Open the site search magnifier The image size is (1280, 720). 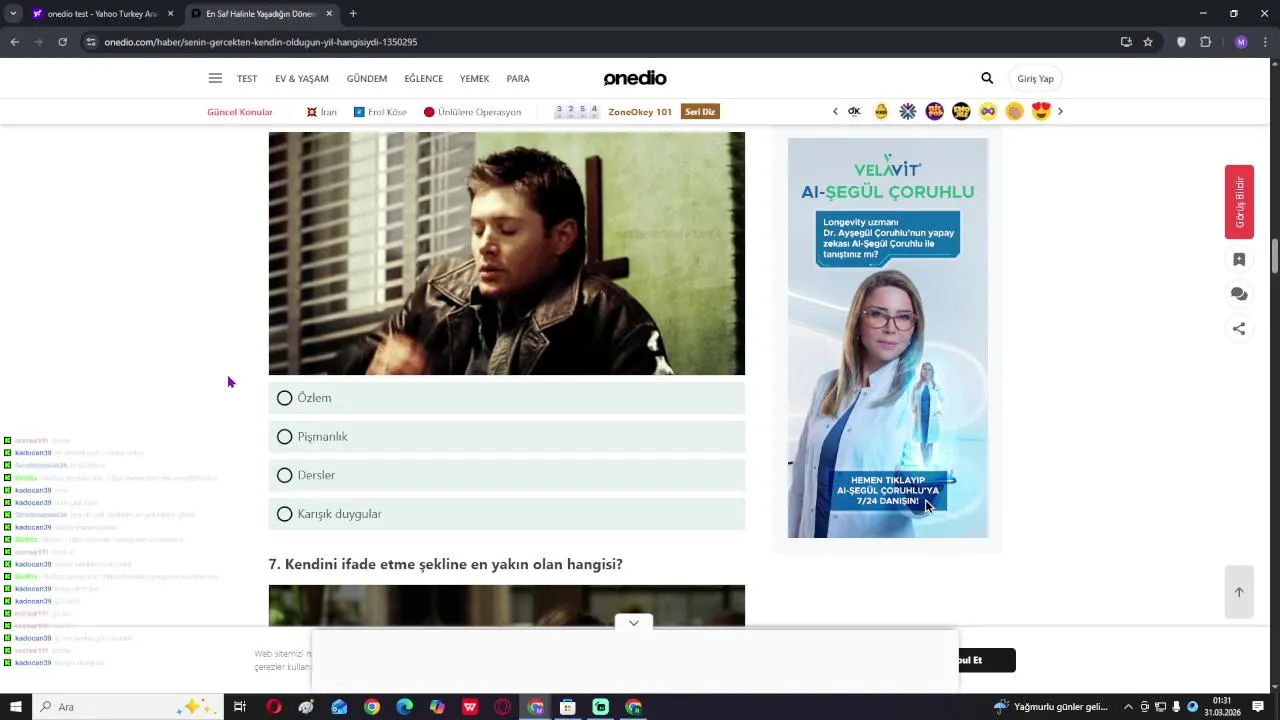[987, 78]
